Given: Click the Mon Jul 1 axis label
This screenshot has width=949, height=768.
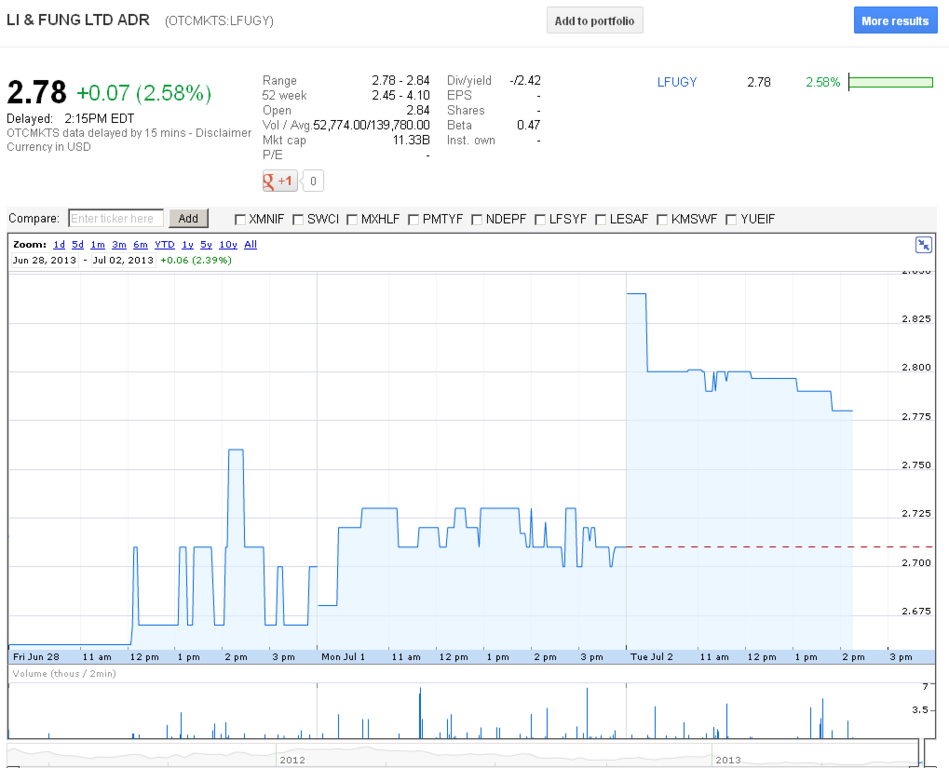Looking at the screenshot, I should (x=343, y=657).
